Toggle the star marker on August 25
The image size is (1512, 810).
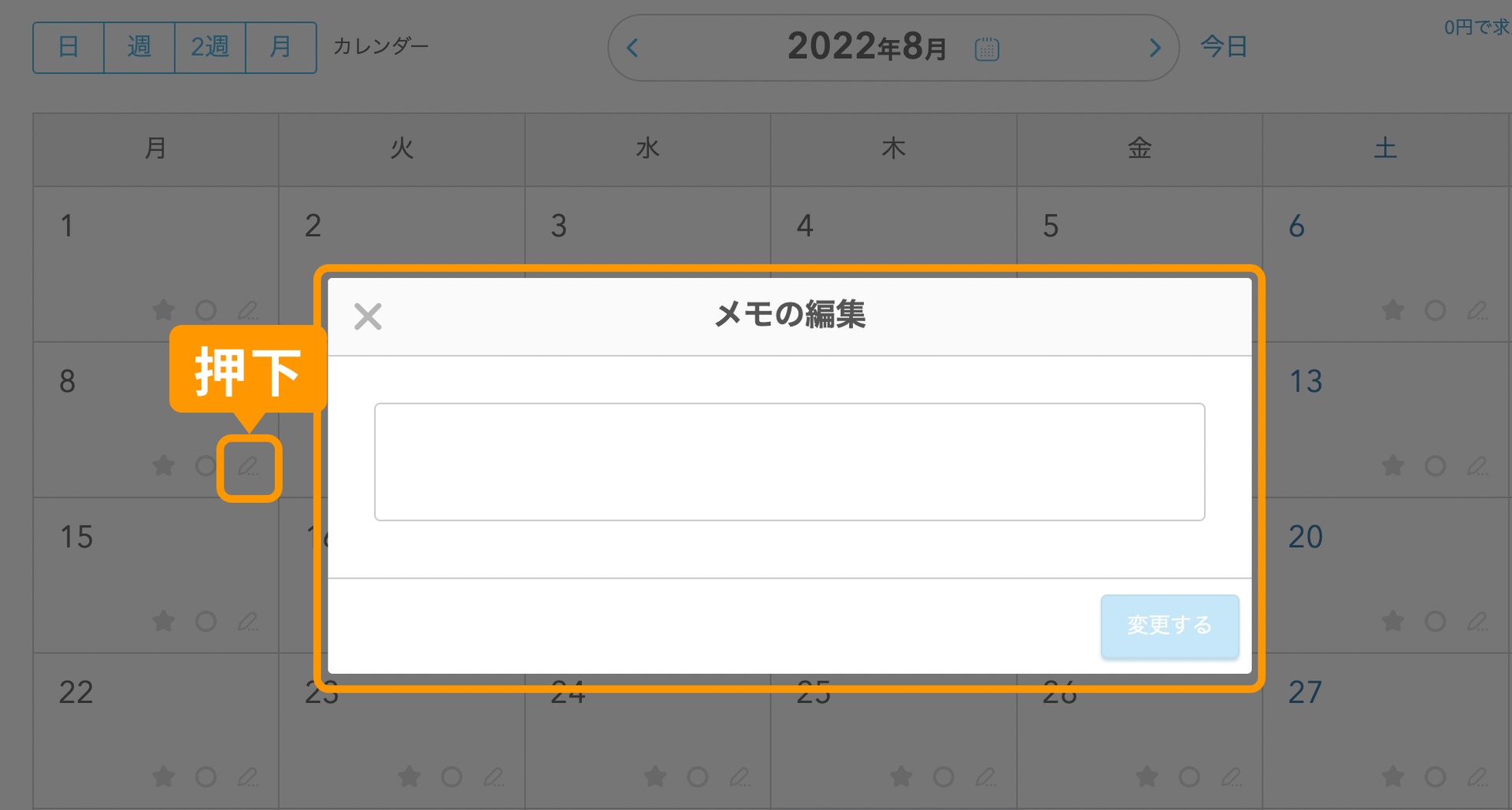(901, 777)
